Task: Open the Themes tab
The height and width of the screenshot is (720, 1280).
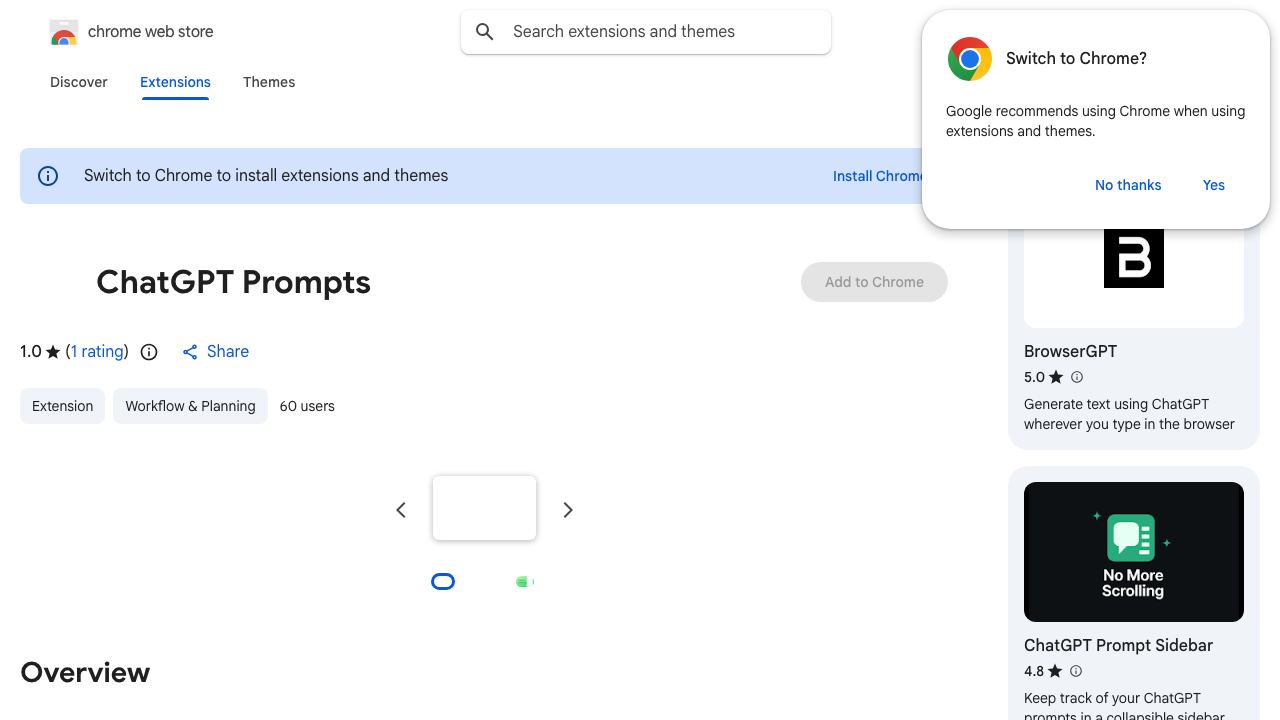Action: [x=269, y=82]
